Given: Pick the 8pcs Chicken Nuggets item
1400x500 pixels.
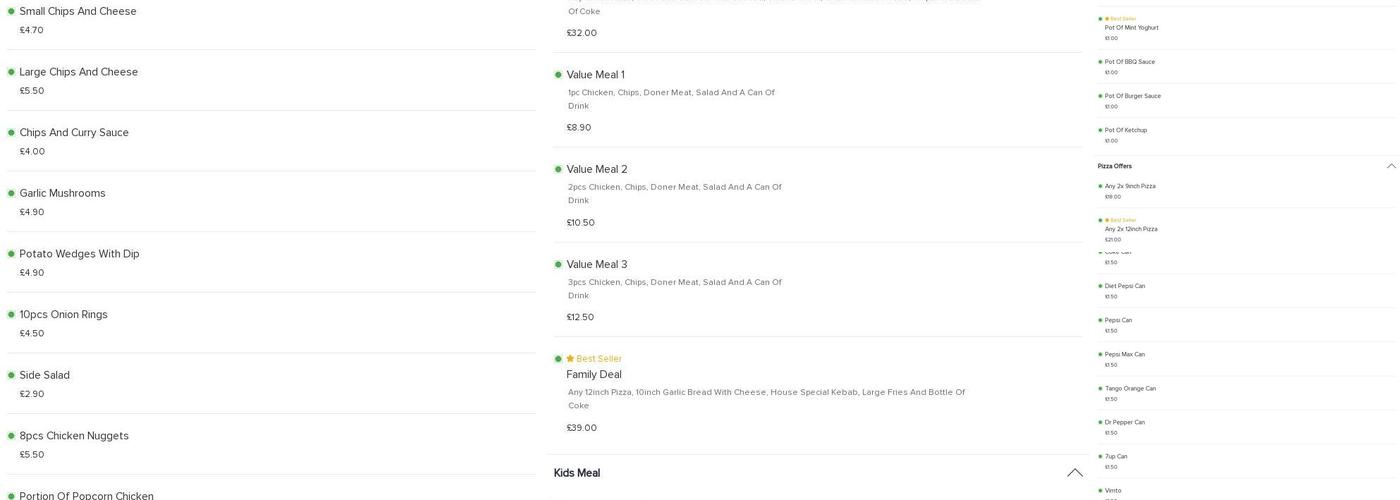Looking at the screenshot, I should (x=74, y=436).
